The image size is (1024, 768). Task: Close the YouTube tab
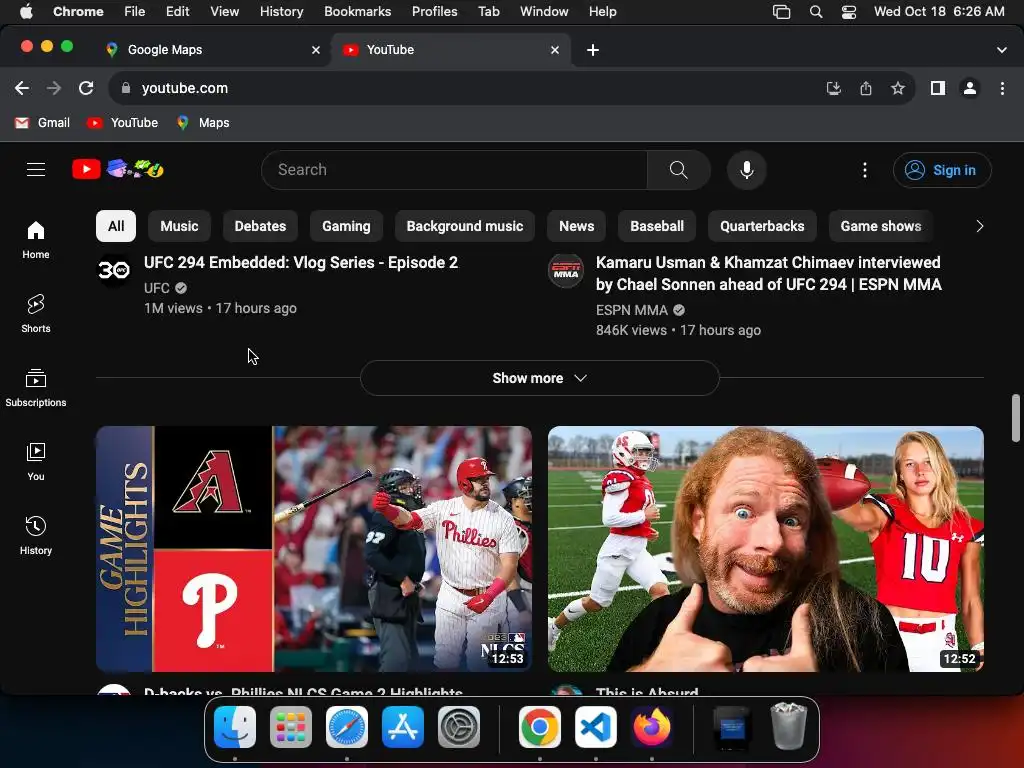(555, 50)
